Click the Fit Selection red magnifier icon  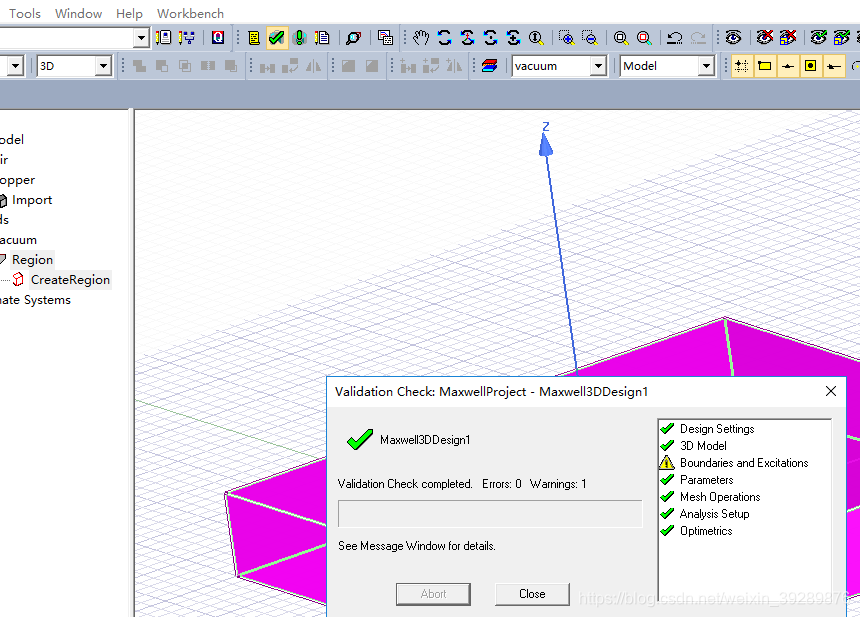click(x=644, y=38)
